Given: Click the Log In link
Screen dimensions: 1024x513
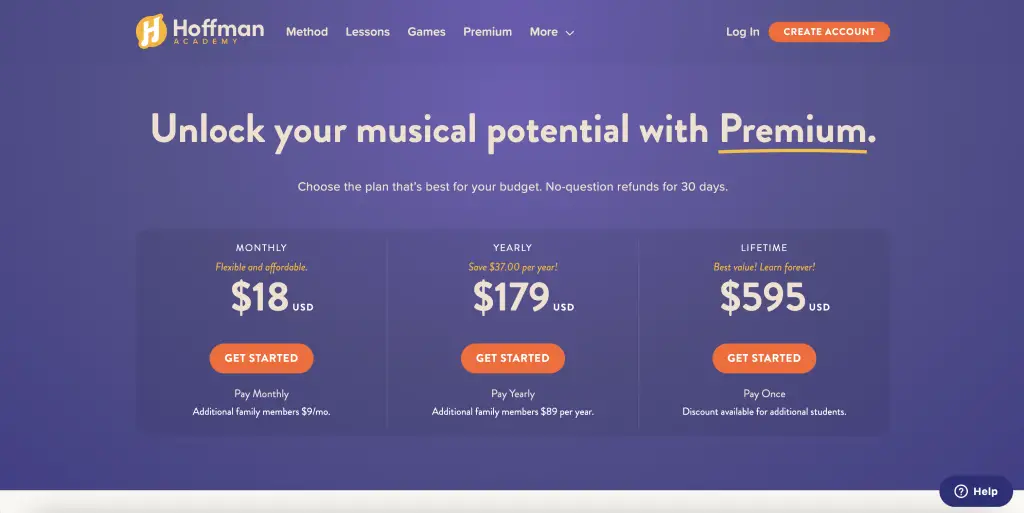Looking at the screenshot, I should coord(743,31).
